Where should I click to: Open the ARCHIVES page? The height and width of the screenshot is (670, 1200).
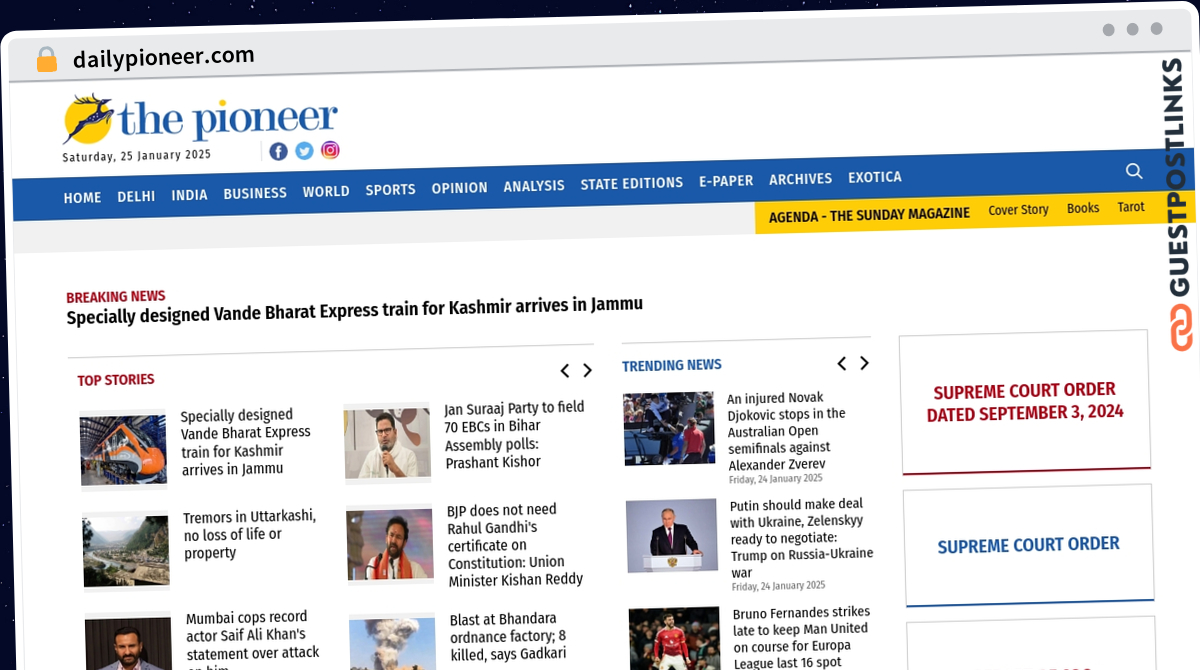pyautogui.click(x=800, y=179)
